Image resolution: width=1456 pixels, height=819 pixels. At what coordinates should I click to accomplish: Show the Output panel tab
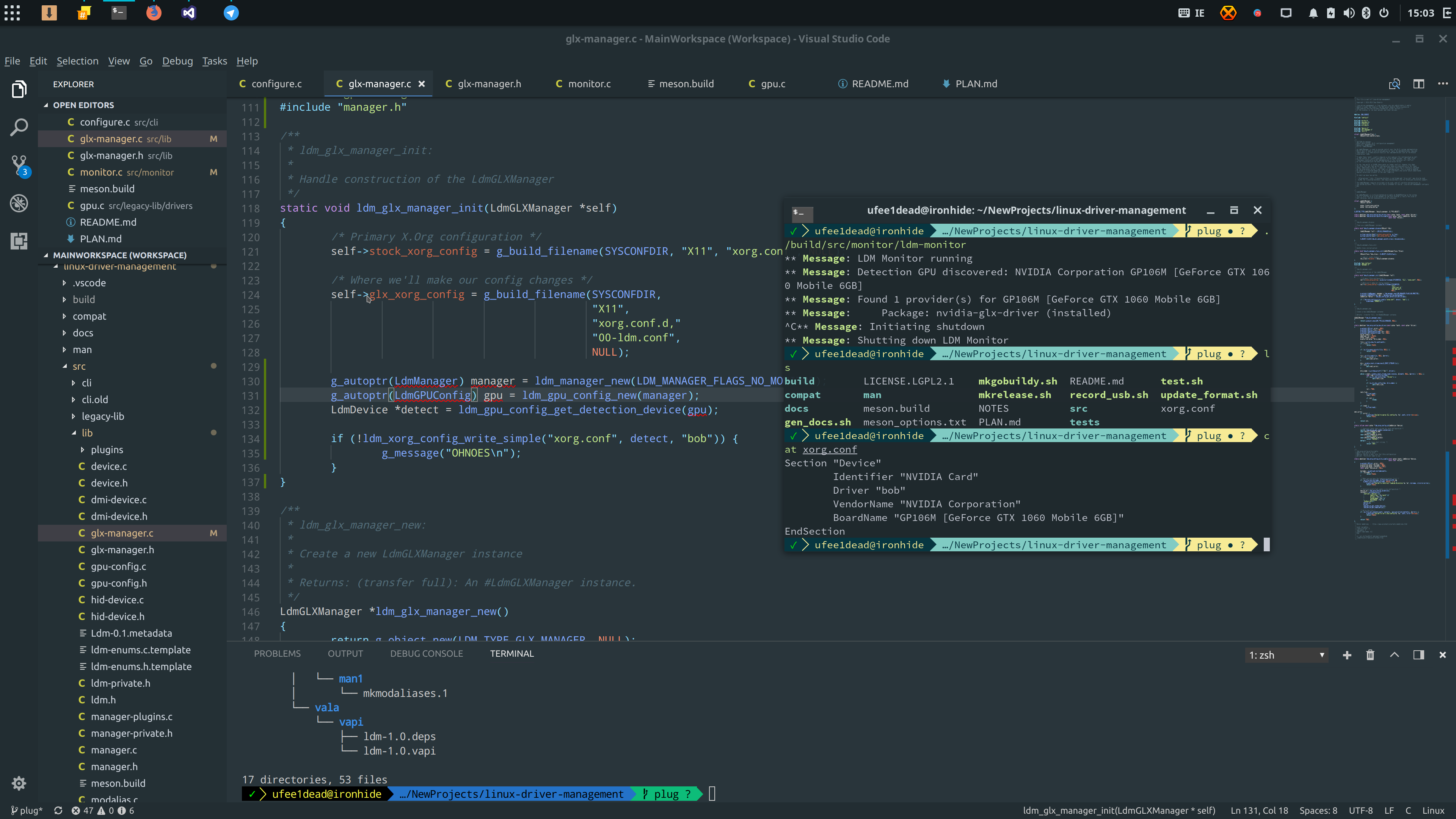[x=345, y=653]
